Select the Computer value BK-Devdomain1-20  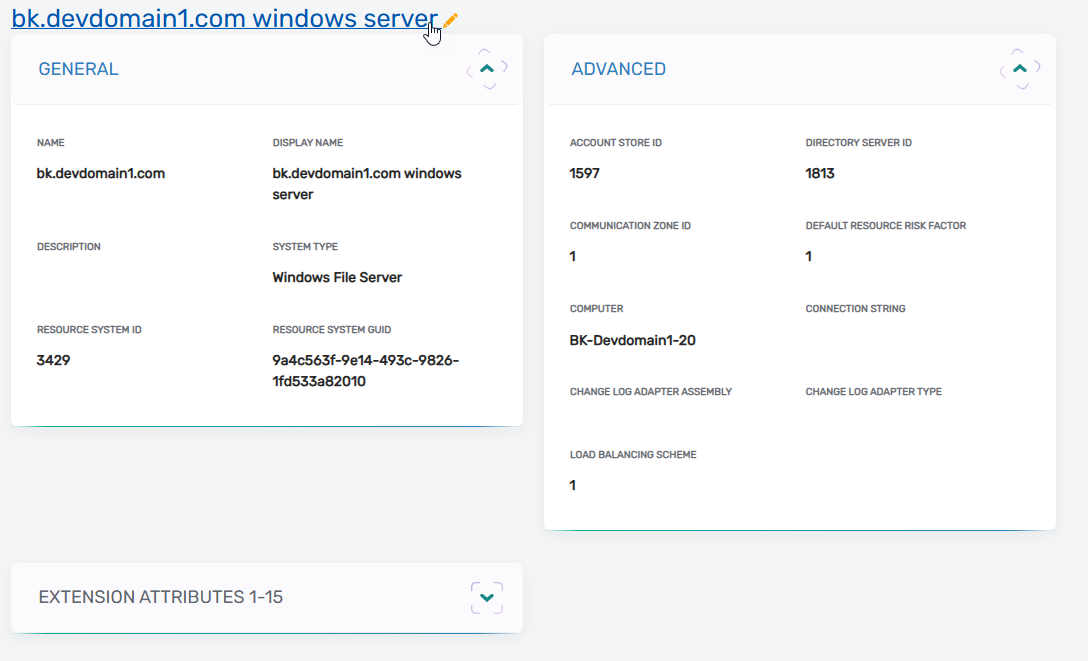click(632, 340)
